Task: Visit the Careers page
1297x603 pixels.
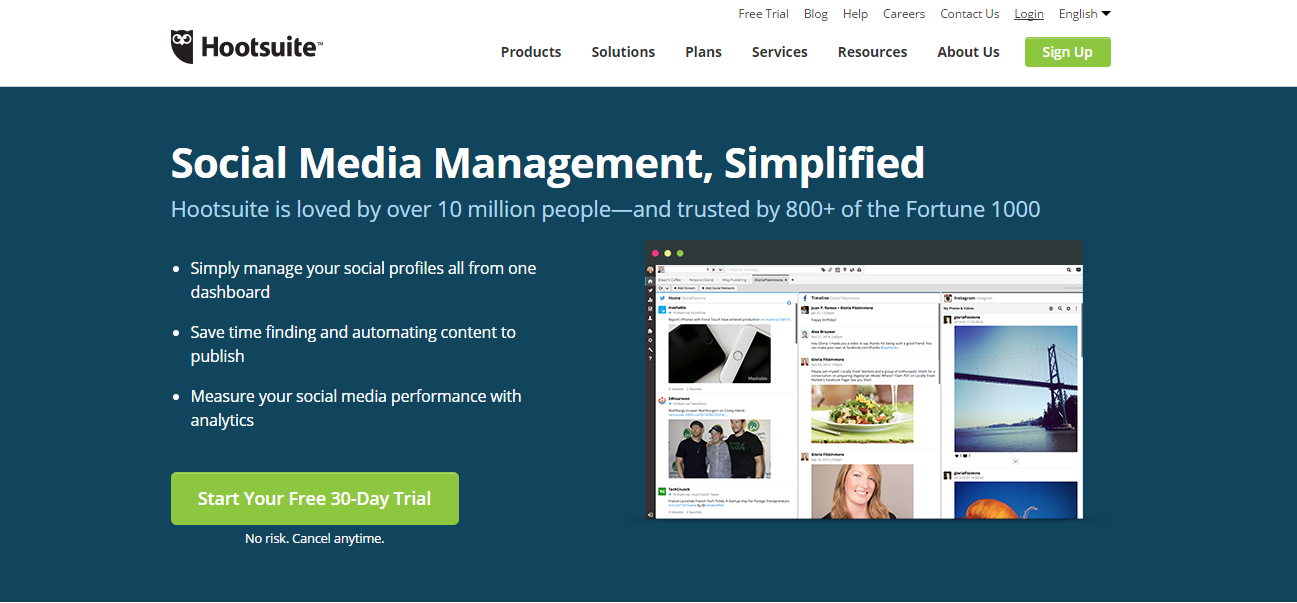Action: (904, 14)
